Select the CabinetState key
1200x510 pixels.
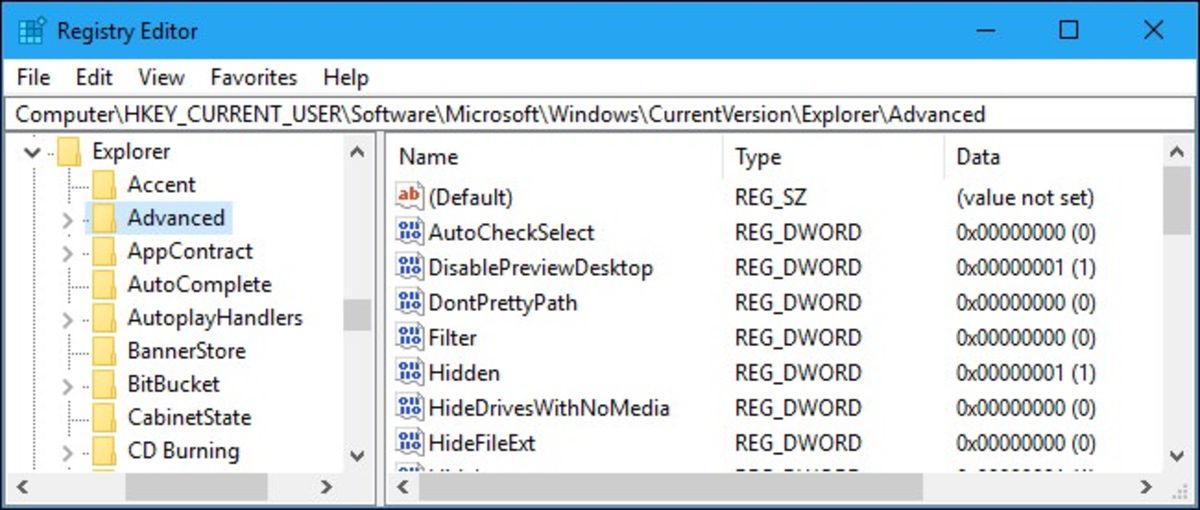[x=189, y=418]
